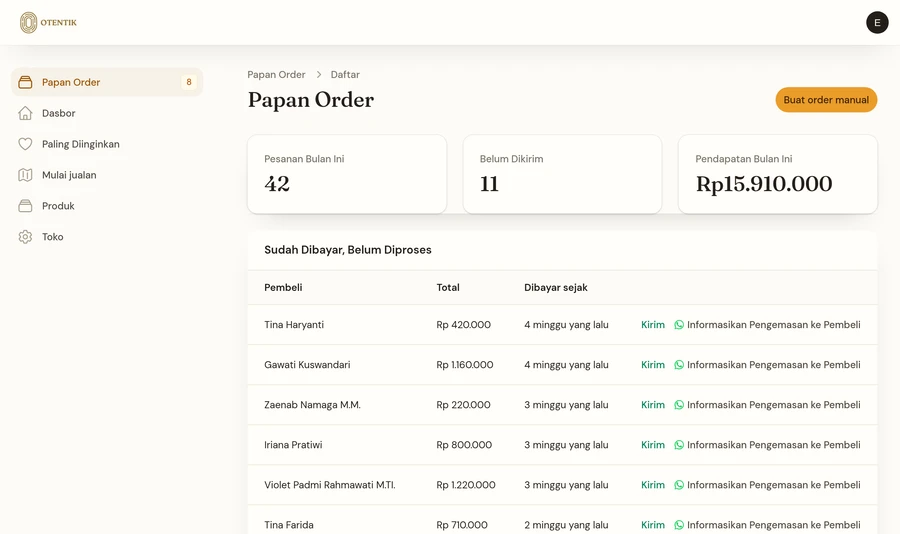
Task: Click the Dasbor home icon
Action: pyautogui.click(x=25, y=113)
